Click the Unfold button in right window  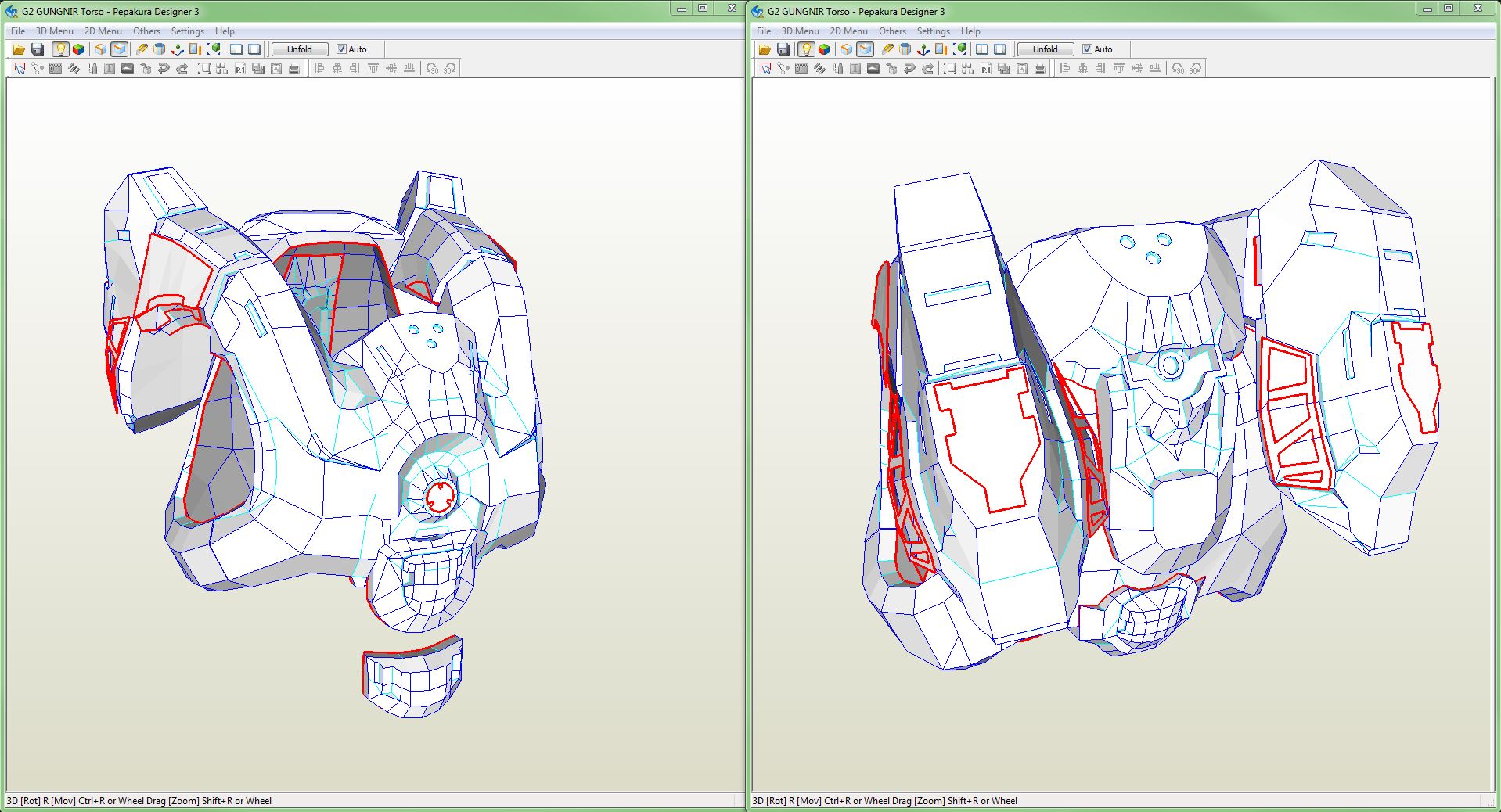[x=1046, y=49]
